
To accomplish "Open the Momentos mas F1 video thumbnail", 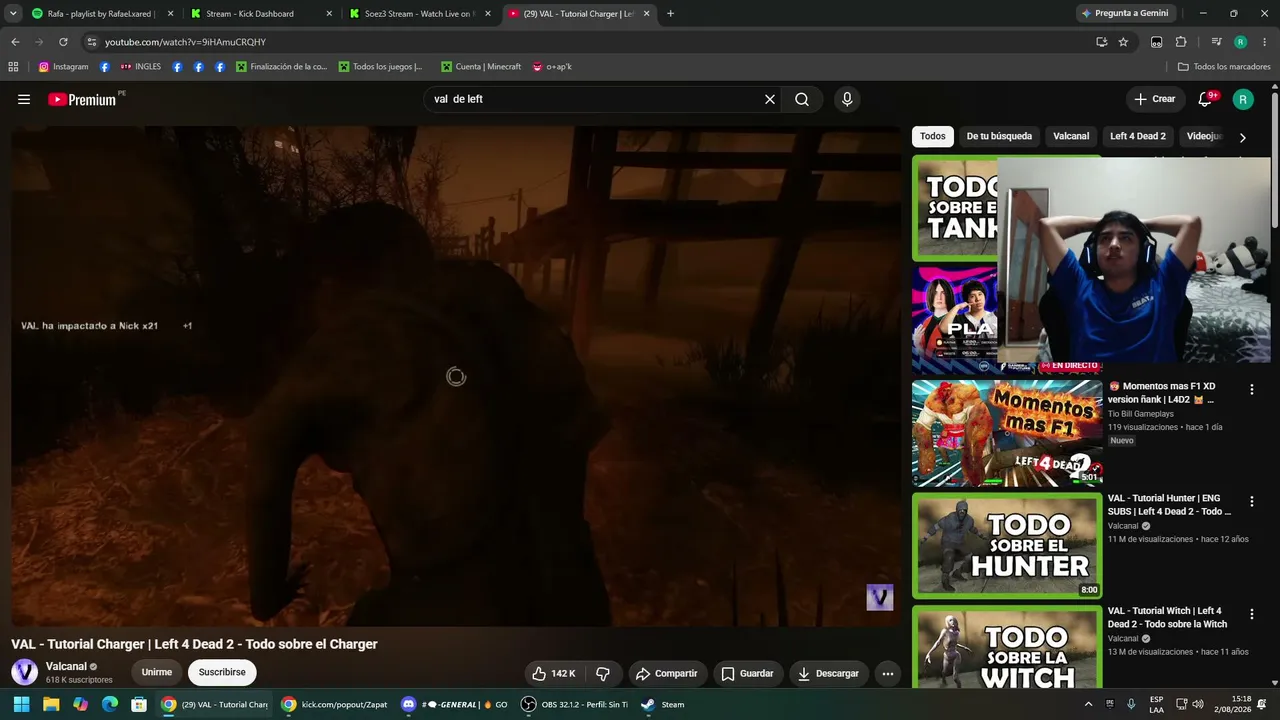I will coord(1007,433).
